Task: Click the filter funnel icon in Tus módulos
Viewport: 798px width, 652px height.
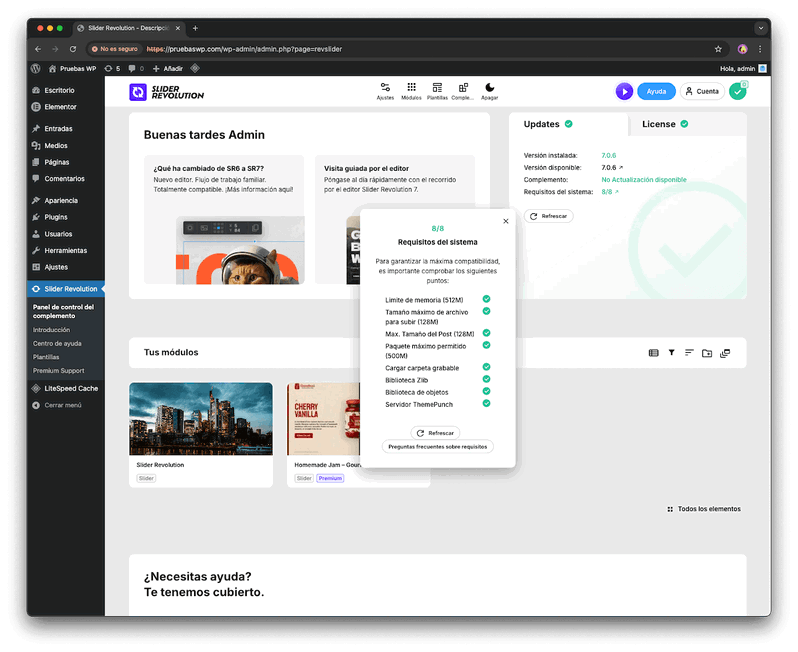Action: point(671,352)
